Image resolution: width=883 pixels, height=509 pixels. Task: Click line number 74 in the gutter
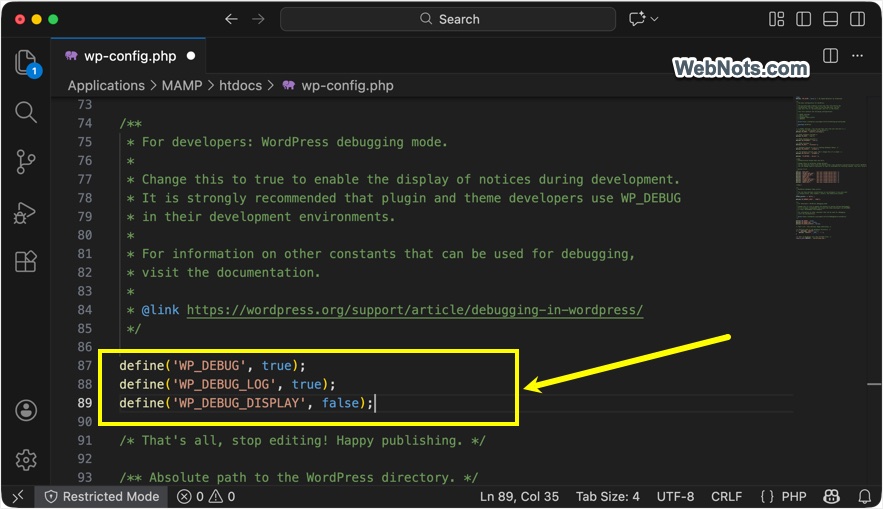84,123
